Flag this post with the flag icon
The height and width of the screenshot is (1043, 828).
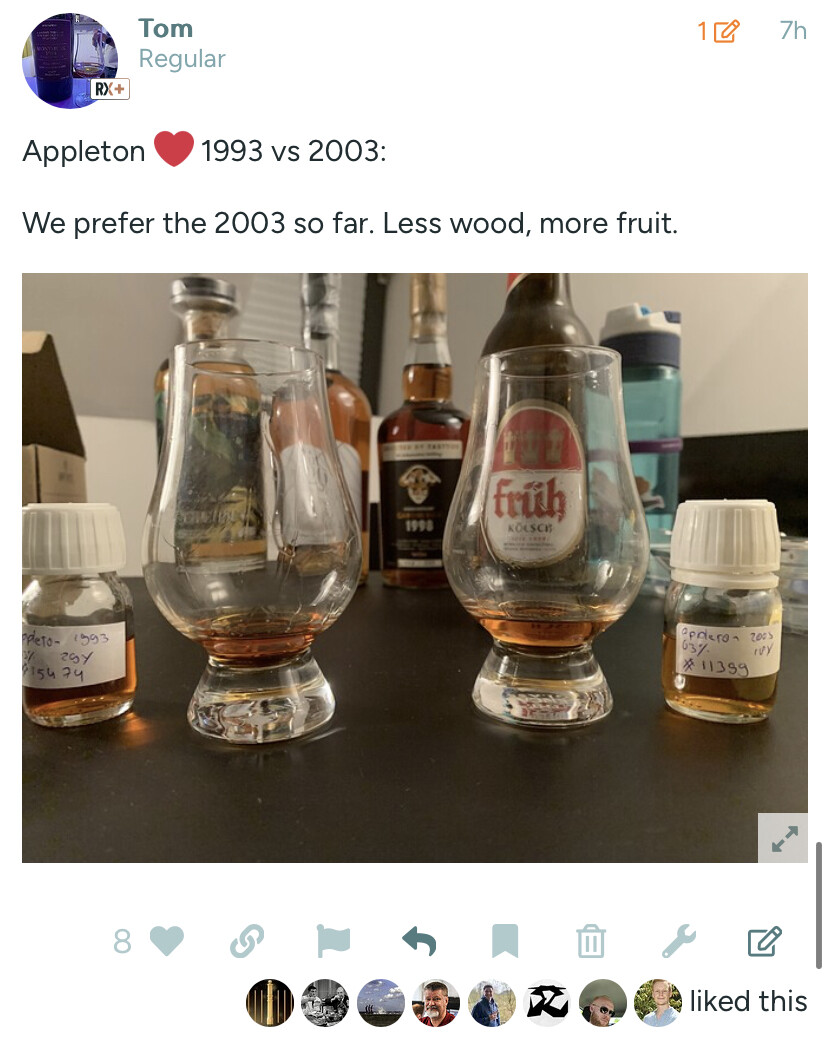[x=333, y=941]
